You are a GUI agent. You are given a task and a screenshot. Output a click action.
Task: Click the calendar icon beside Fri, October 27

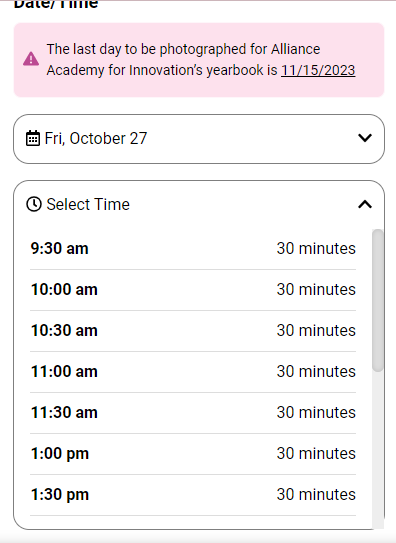coord(33,139)
